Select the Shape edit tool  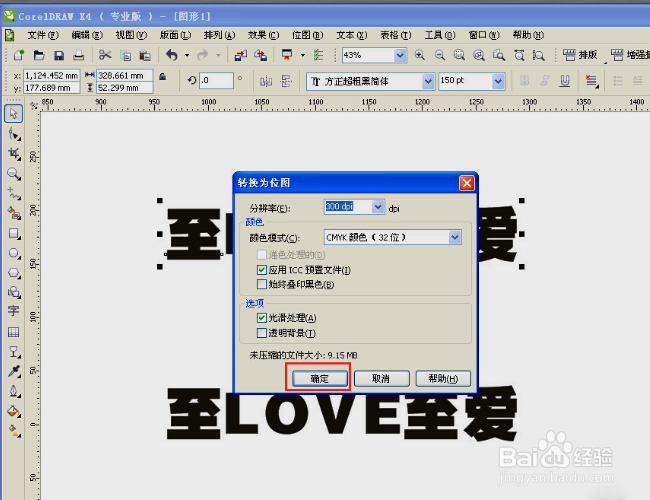(x=14, y=134)
